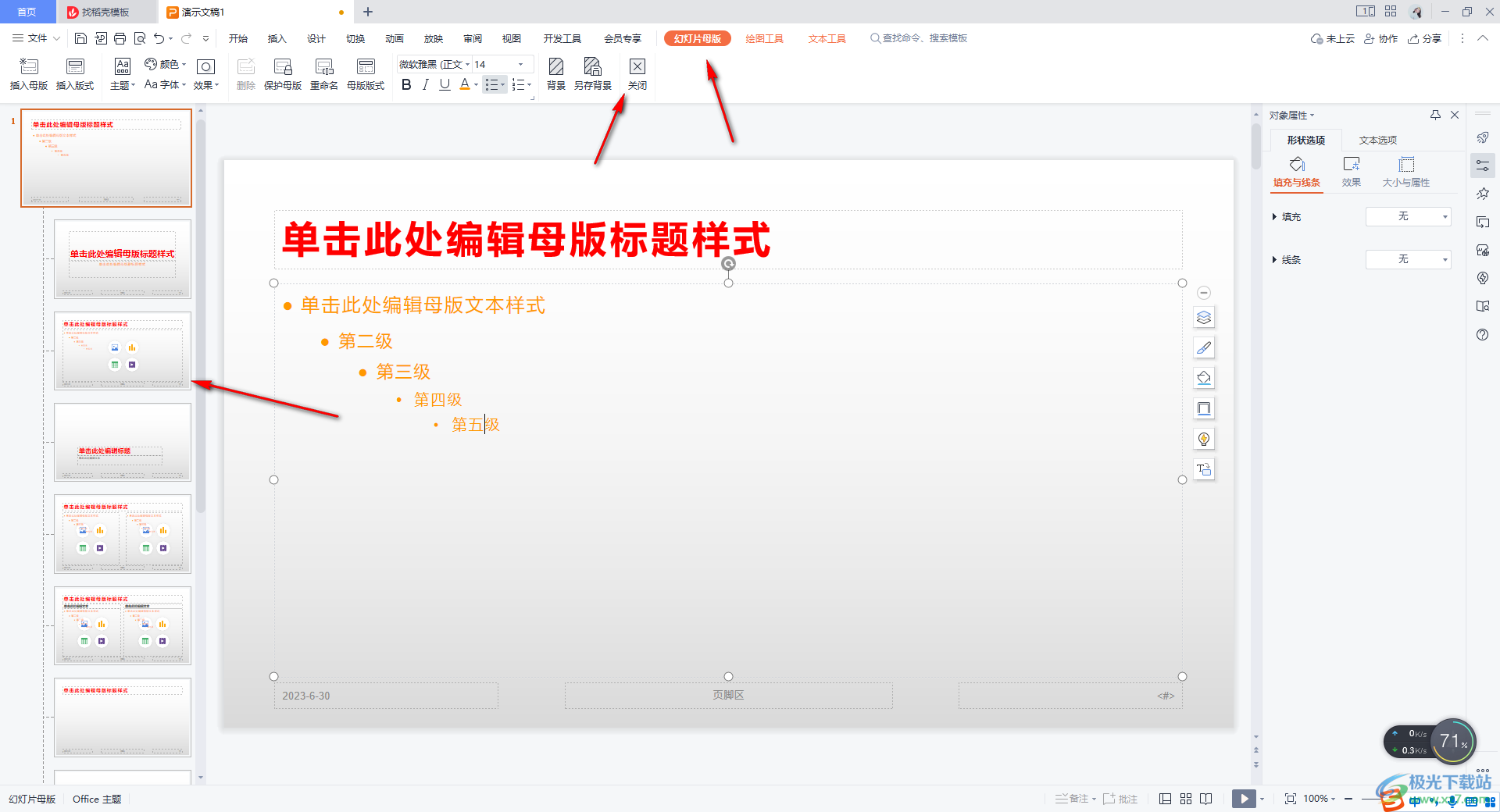1500x812 pixels.
Task: Click the Rename (重命名) master icon
Action: (x=324, y=74)
